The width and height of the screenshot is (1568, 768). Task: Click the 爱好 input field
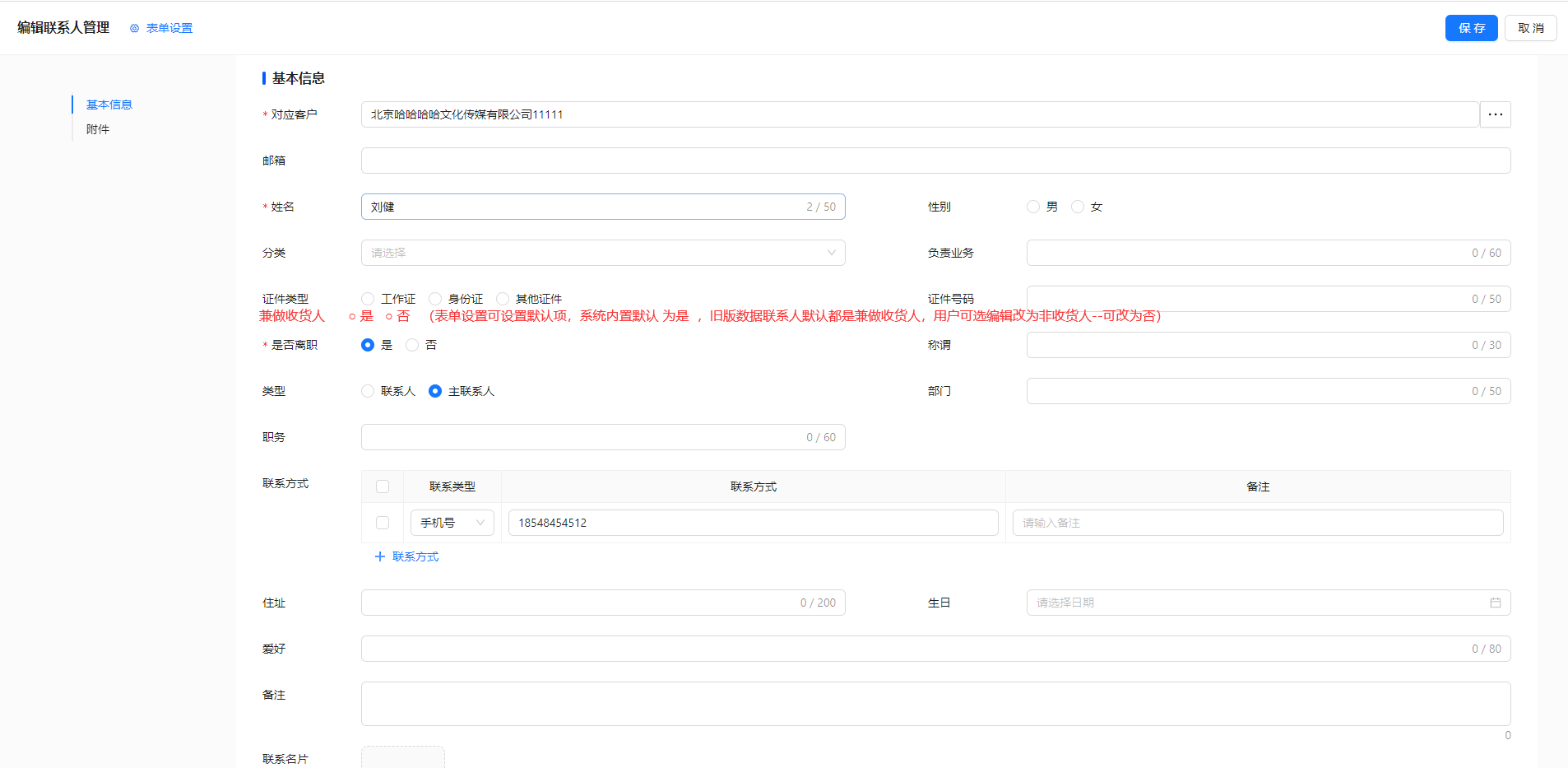pyautogui.click(x=936, y=649)
